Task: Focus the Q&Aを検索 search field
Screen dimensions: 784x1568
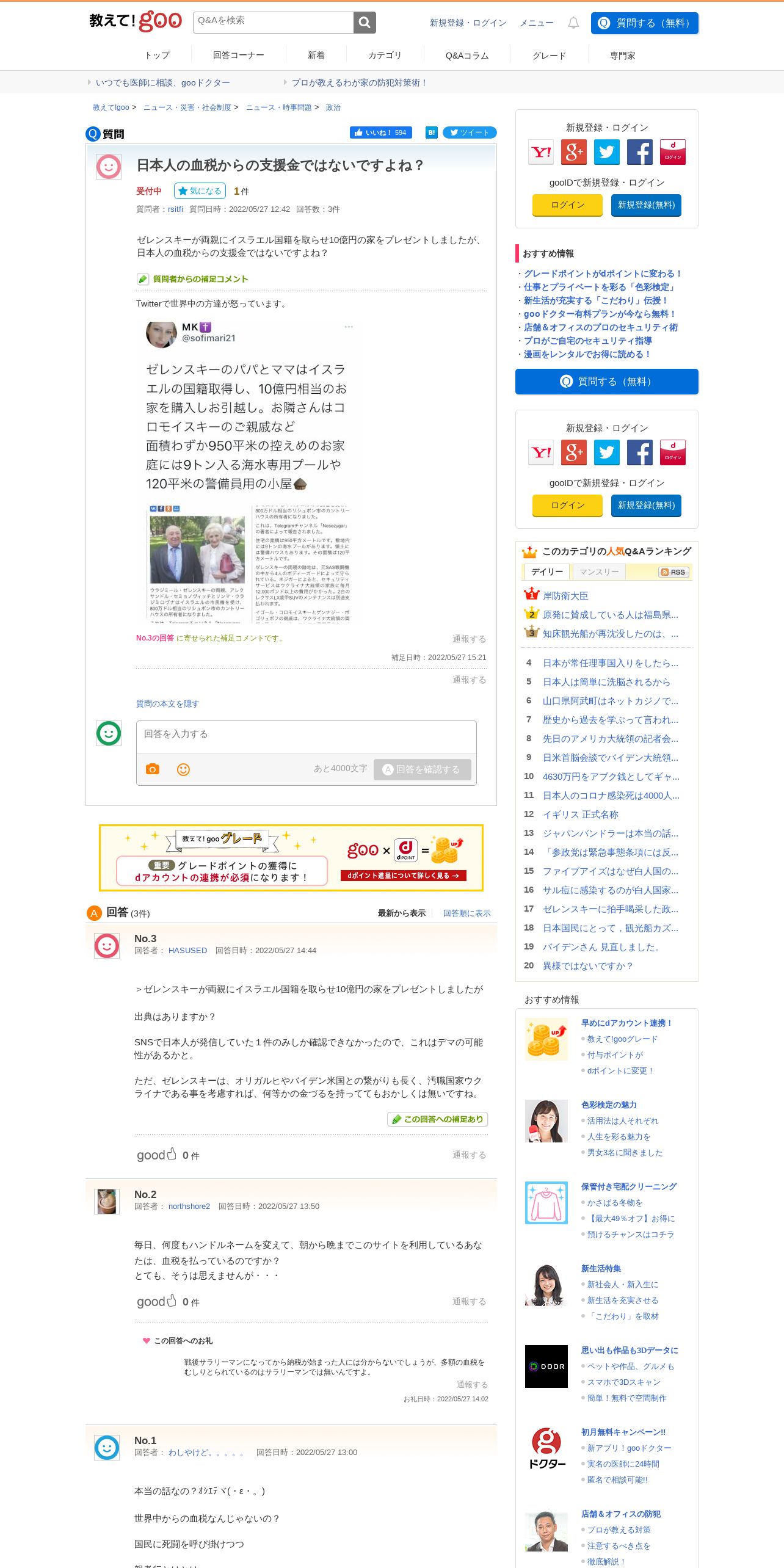Action: pos(274,23)
